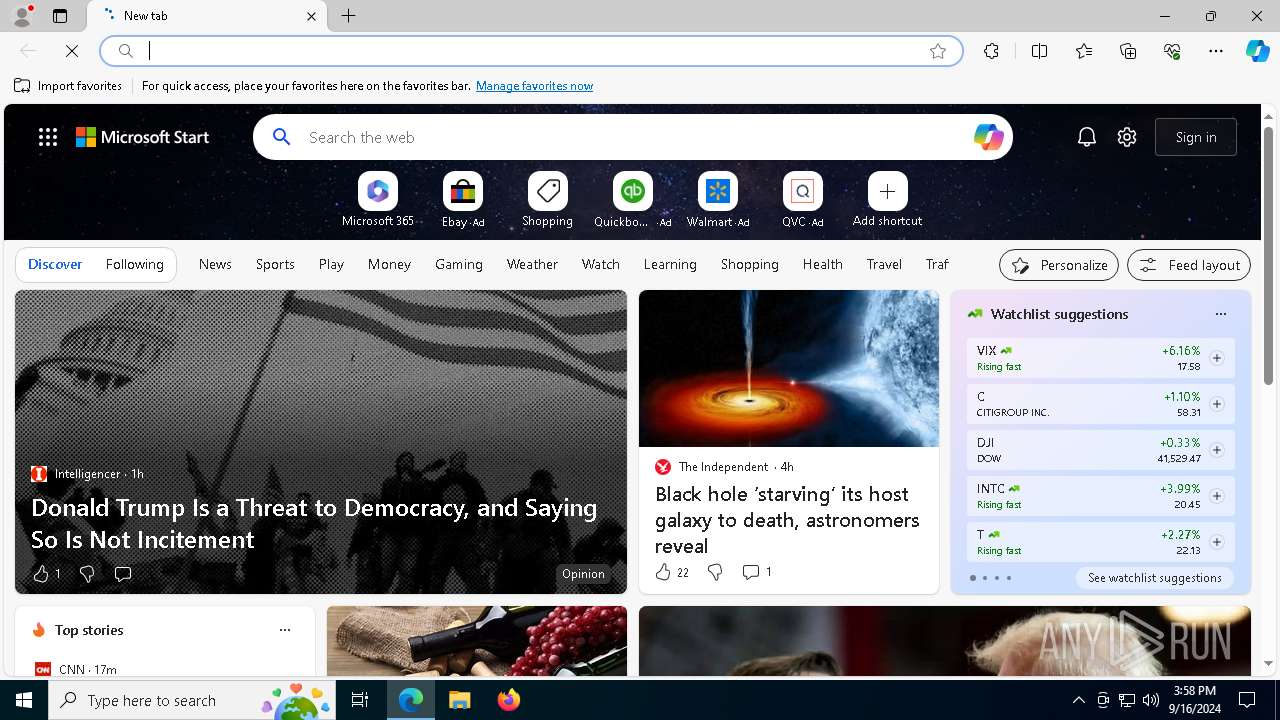Launch Copilot from the web search box

[x=988, y=137]
